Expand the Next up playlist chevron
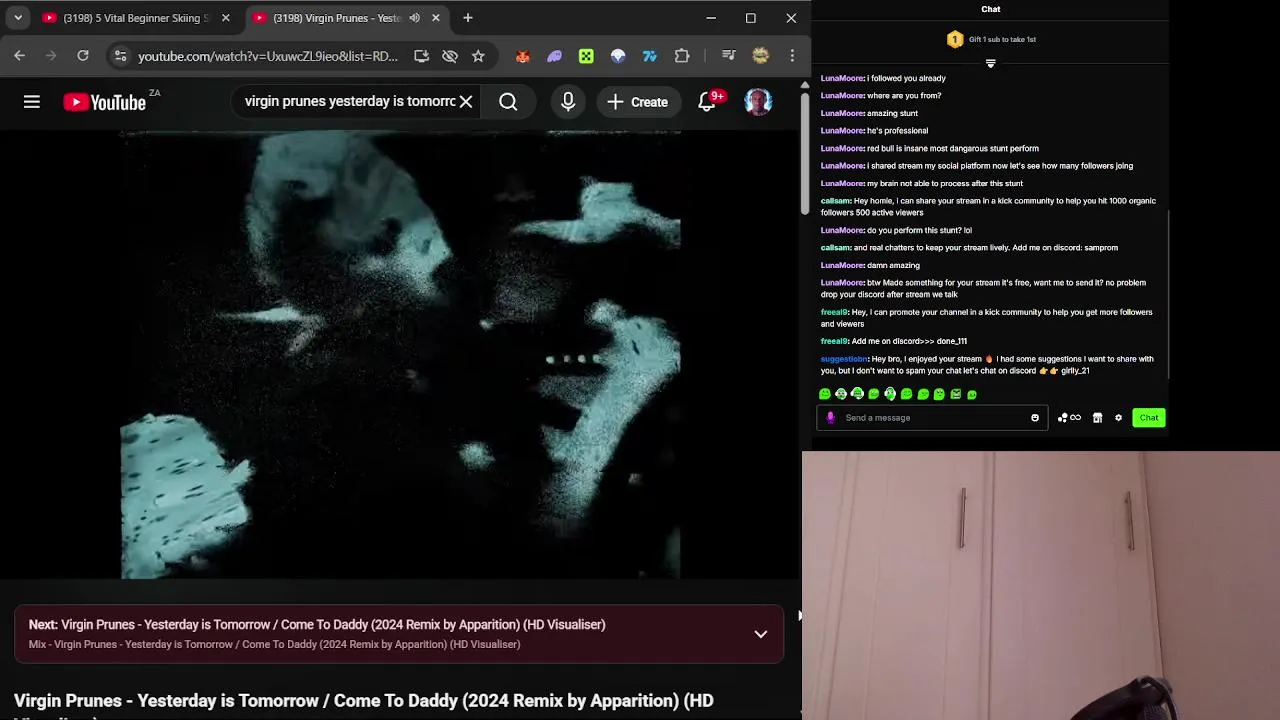 click(x=761, y=634)
